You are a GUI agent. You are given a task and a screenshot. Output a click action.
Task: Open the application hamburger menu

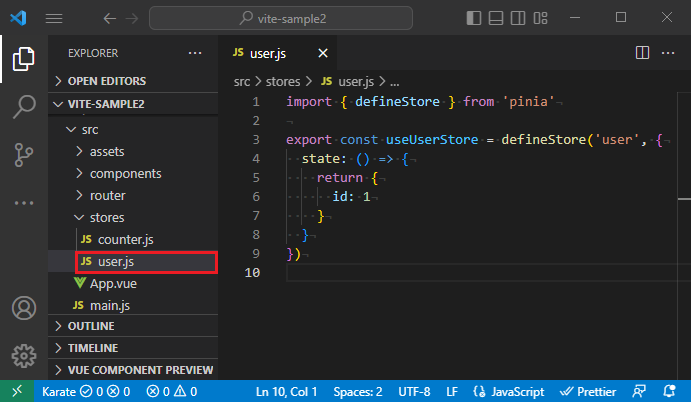coord(54,19)
